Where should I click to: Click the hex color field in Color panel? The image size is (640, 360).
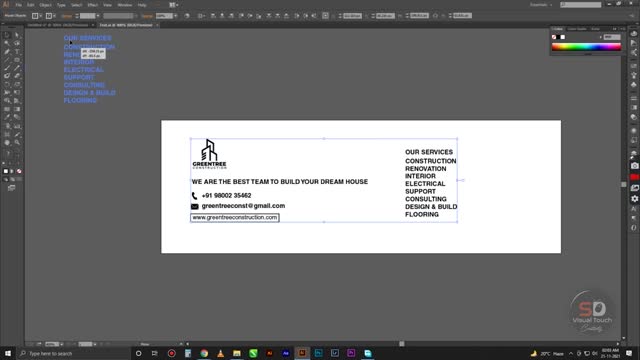pos(612,37)
